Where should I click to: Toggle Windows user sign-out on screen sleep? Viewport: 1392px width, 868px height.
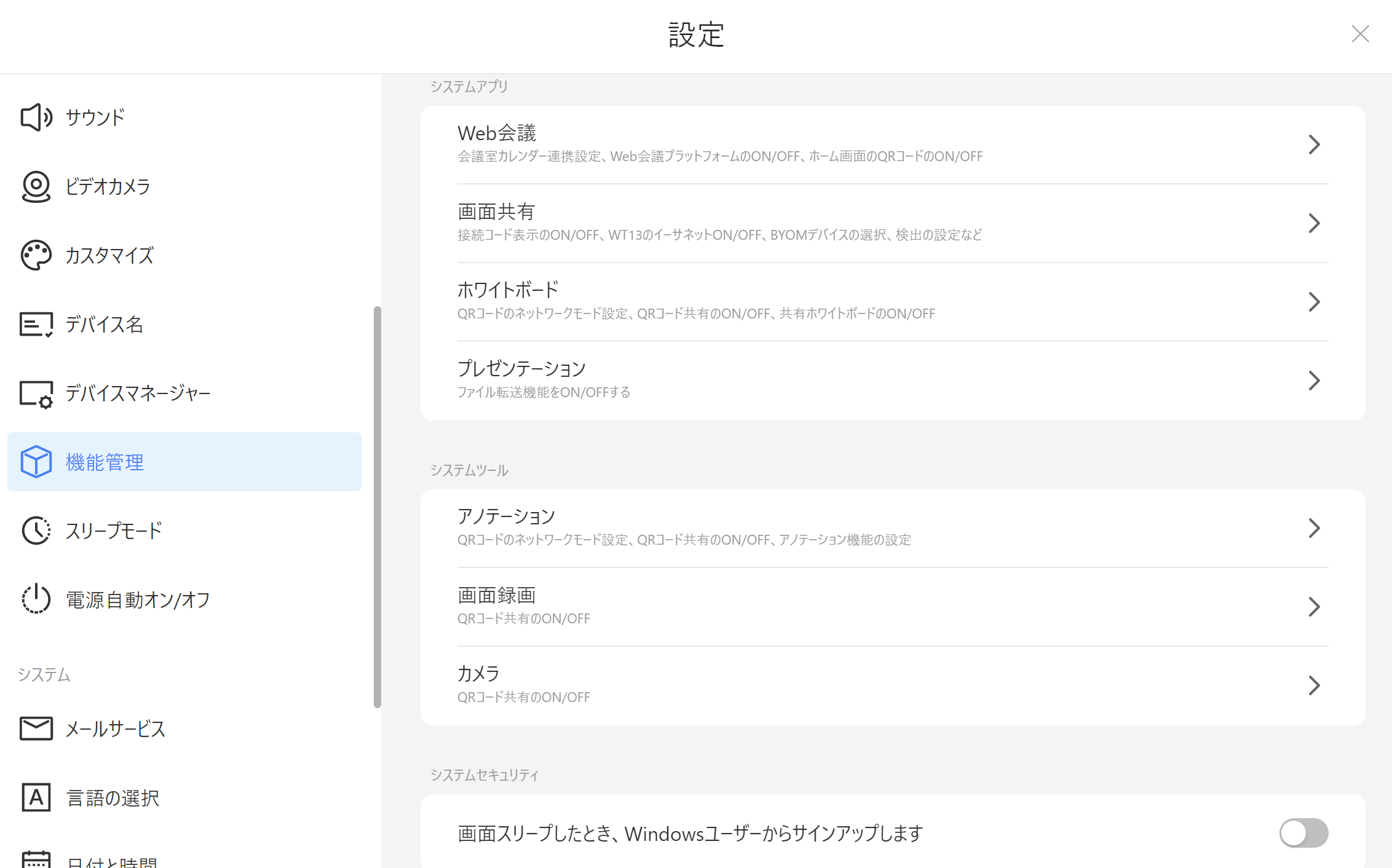(x=1303, y=833)
